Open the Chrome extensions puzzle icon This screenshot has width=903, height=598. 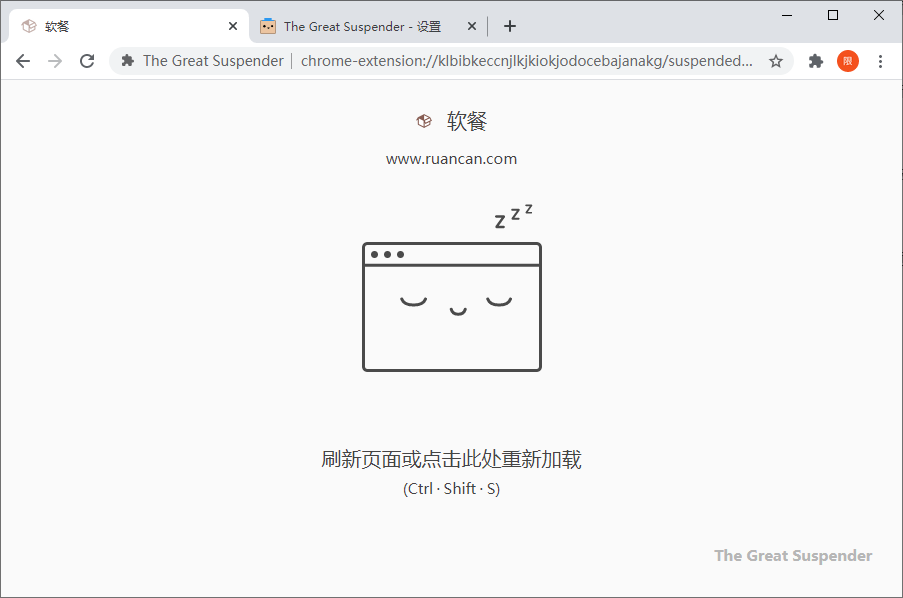click(x=814, y=61)
